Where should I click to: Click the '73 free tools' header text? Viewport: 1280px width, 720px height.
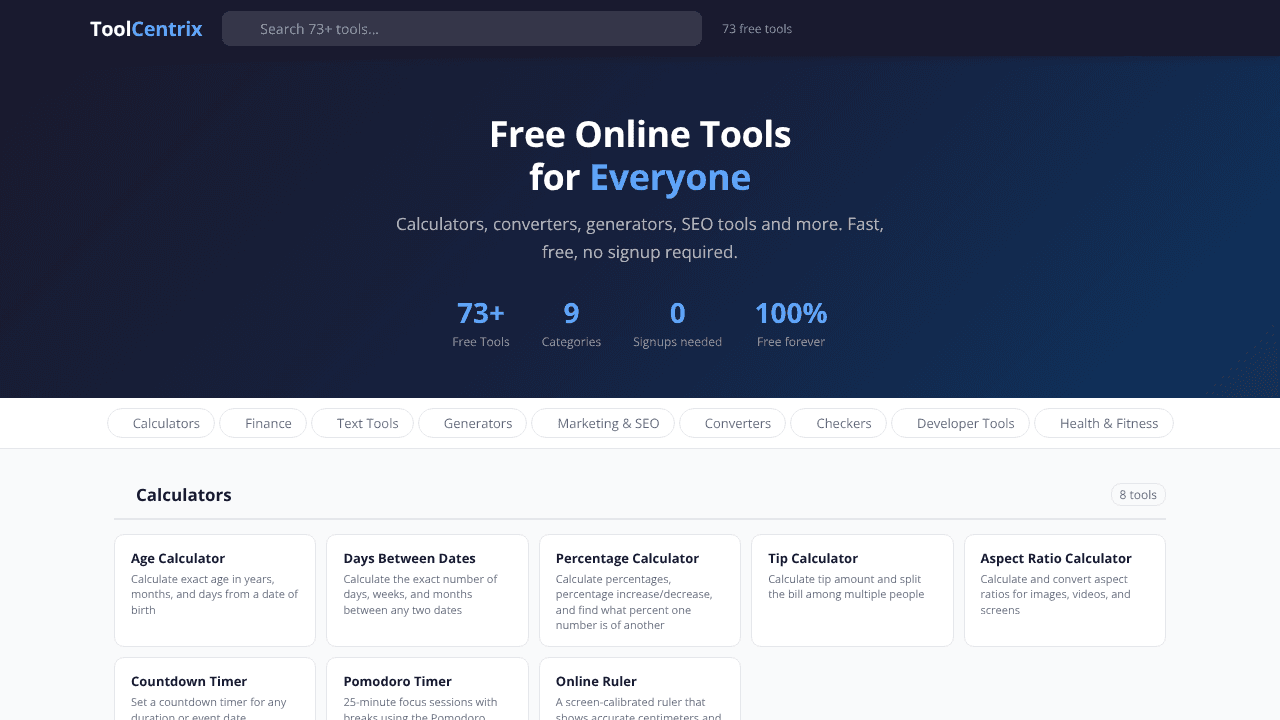pyautogui.click(x=757, y=29)
